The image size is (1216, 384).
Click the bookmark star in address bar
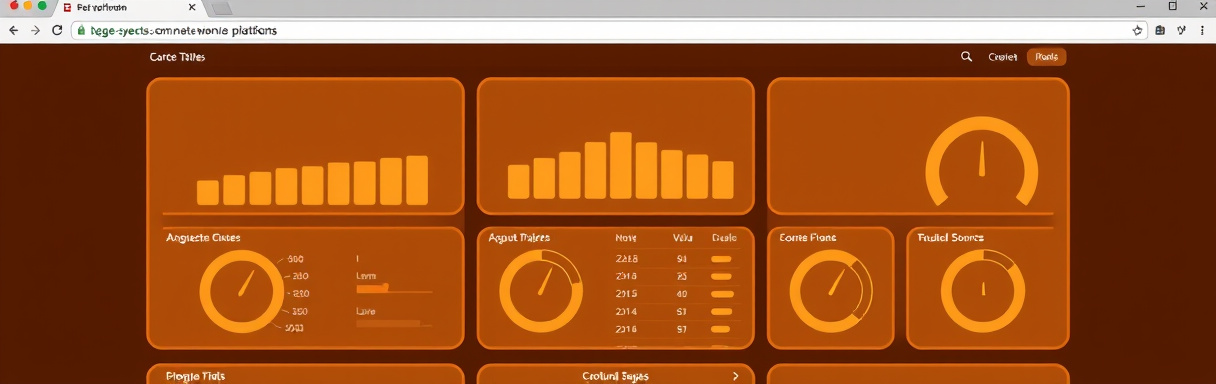pos(1138,31)
